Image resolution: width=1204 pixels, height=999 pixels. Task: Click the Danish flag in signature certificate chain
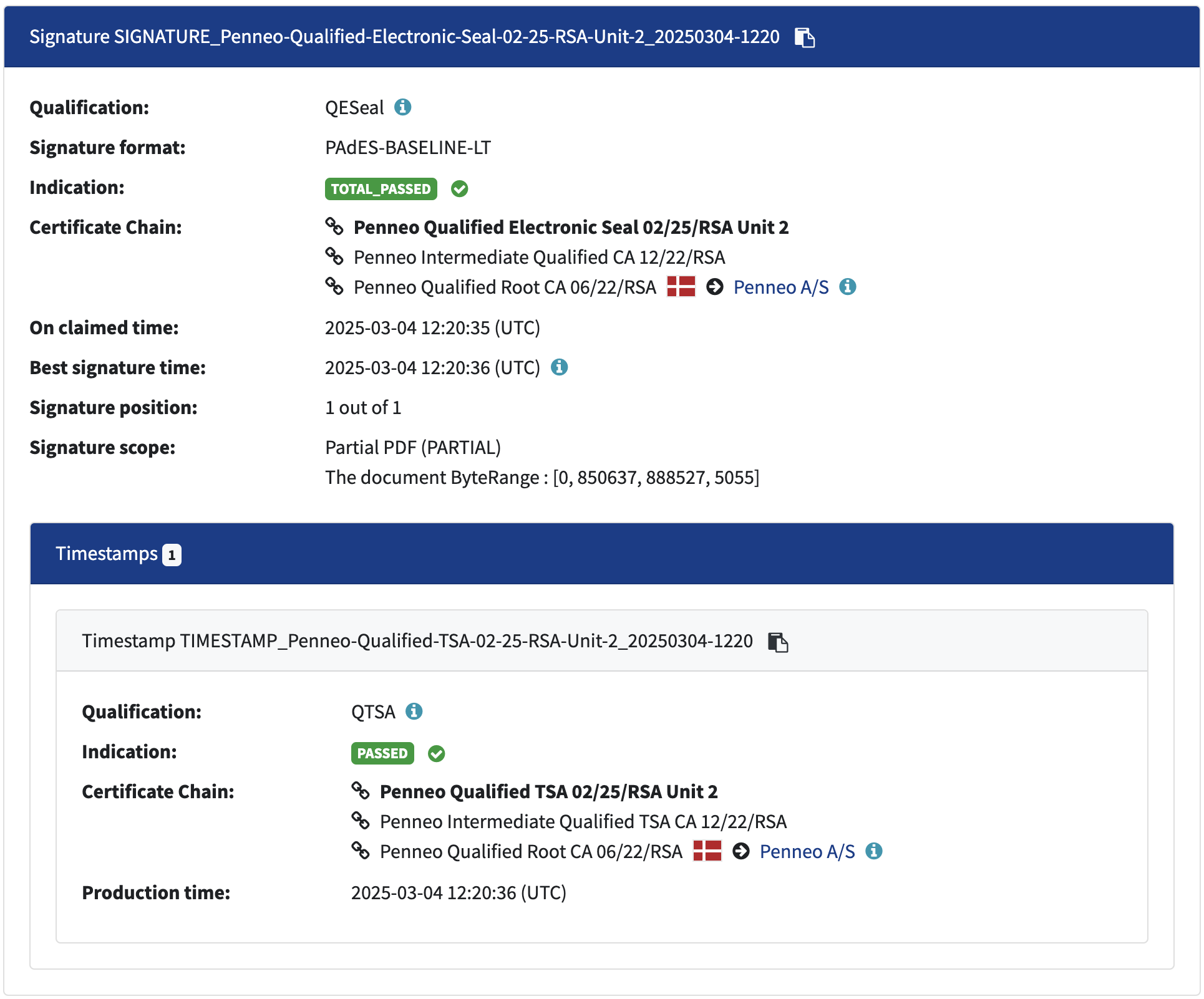[x=681, y=287]
